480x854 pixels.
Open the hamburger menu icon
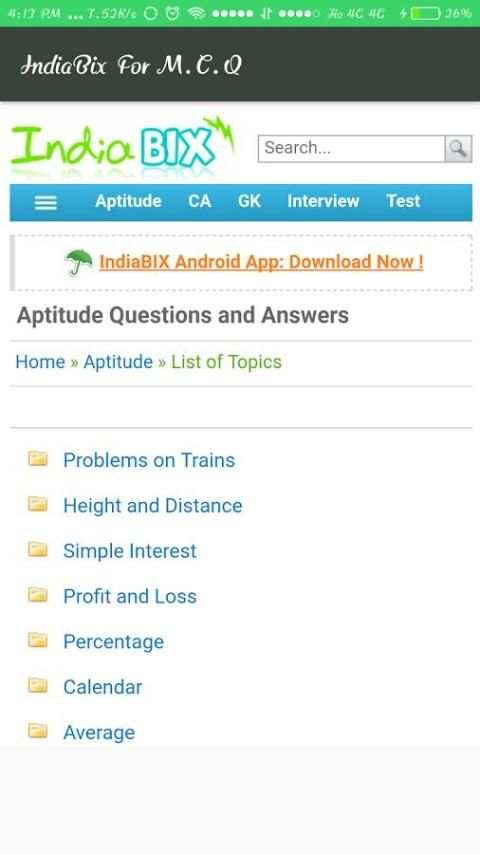point(45,203)
